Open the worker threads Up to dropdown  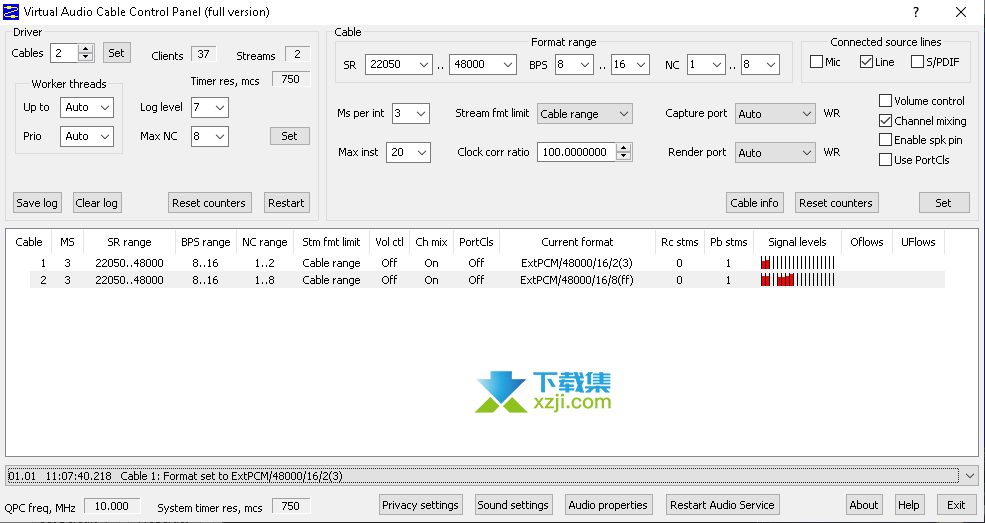click(87, 107)
